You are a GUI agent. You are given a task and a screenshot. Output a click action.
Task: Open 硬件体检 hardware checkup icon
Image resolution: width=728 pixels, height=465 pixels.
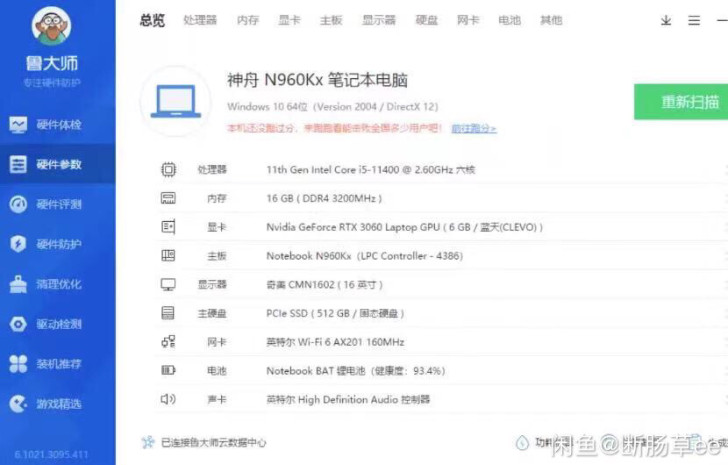18,125
